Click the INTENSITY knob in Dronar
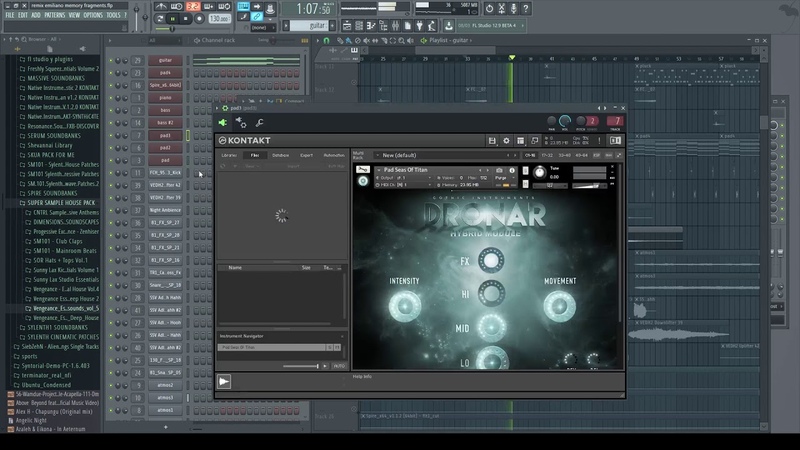Image resolution: width=800 pixels, height=450 pixels. tap(405, 306)
